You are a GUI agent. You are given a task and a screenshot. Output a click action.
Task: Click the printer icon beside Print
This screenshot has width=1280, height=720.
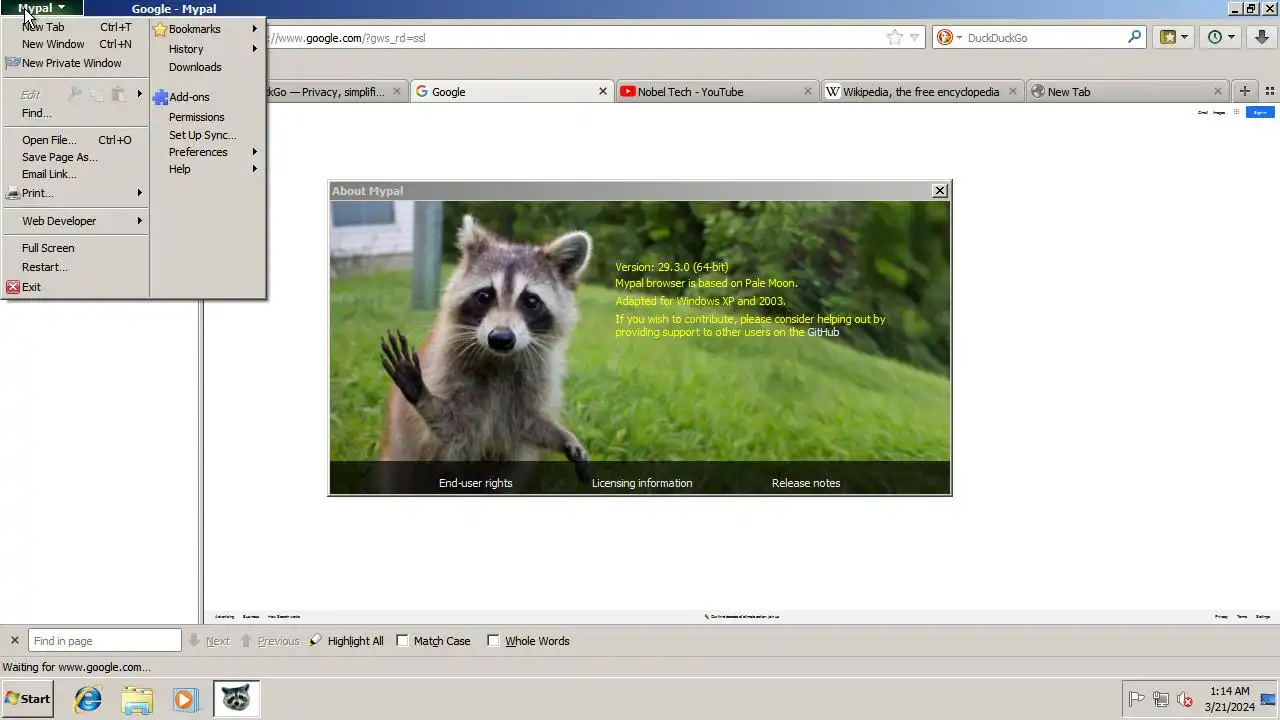[12, 193]
